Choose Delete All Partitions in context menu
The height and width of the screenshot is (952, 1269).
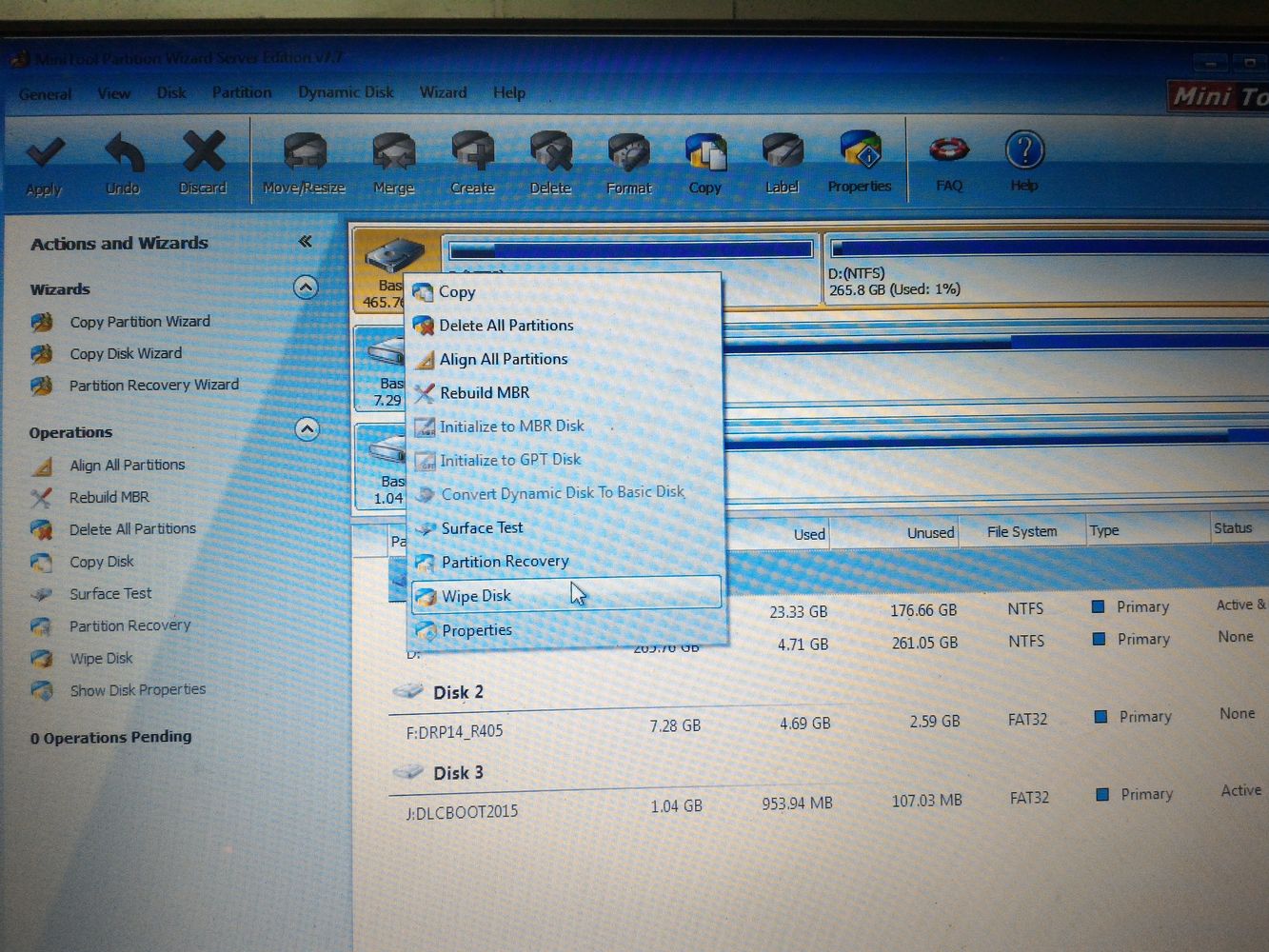tap(564, 325)
